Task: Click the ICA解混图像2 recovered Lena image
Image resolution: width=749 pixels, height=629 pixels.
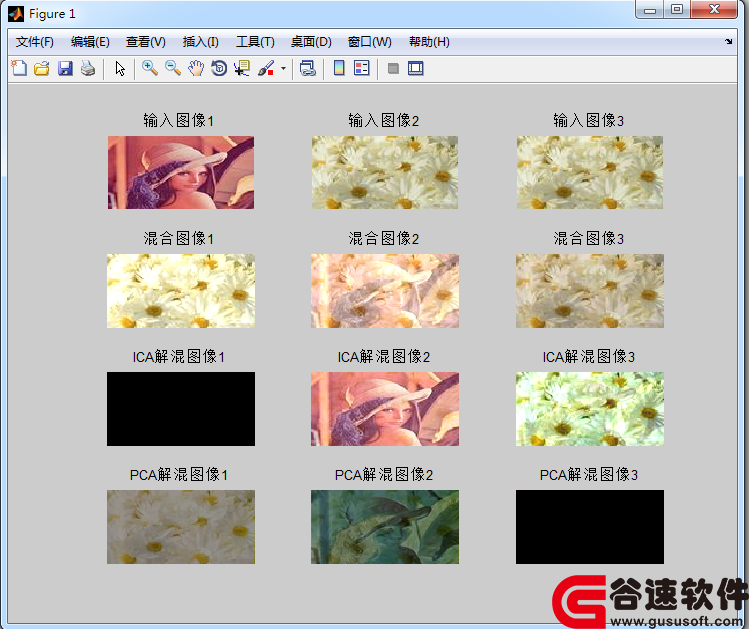Action: coord(385,409)
